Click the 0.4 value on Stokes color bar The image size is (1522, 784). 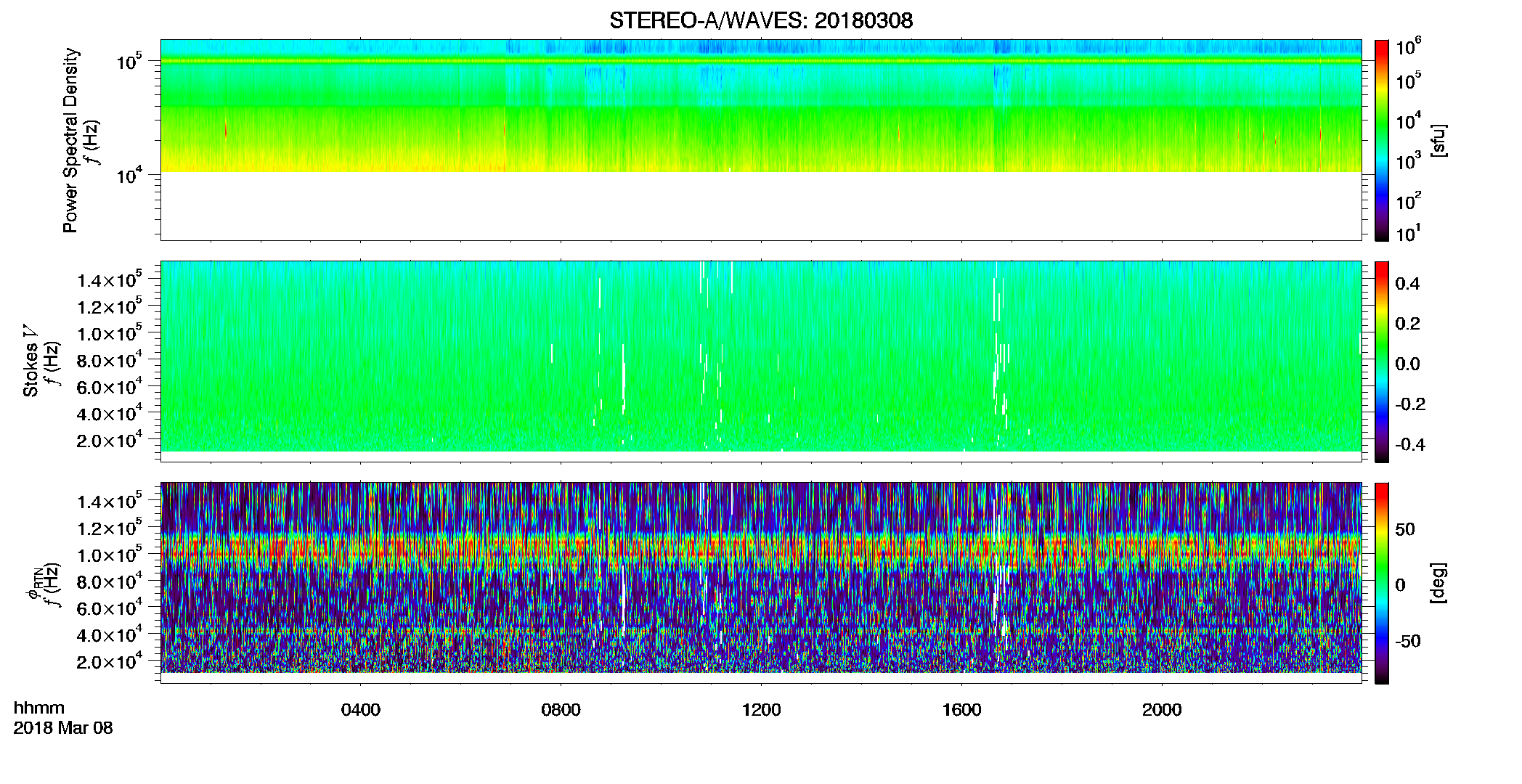click(1407, 284)
